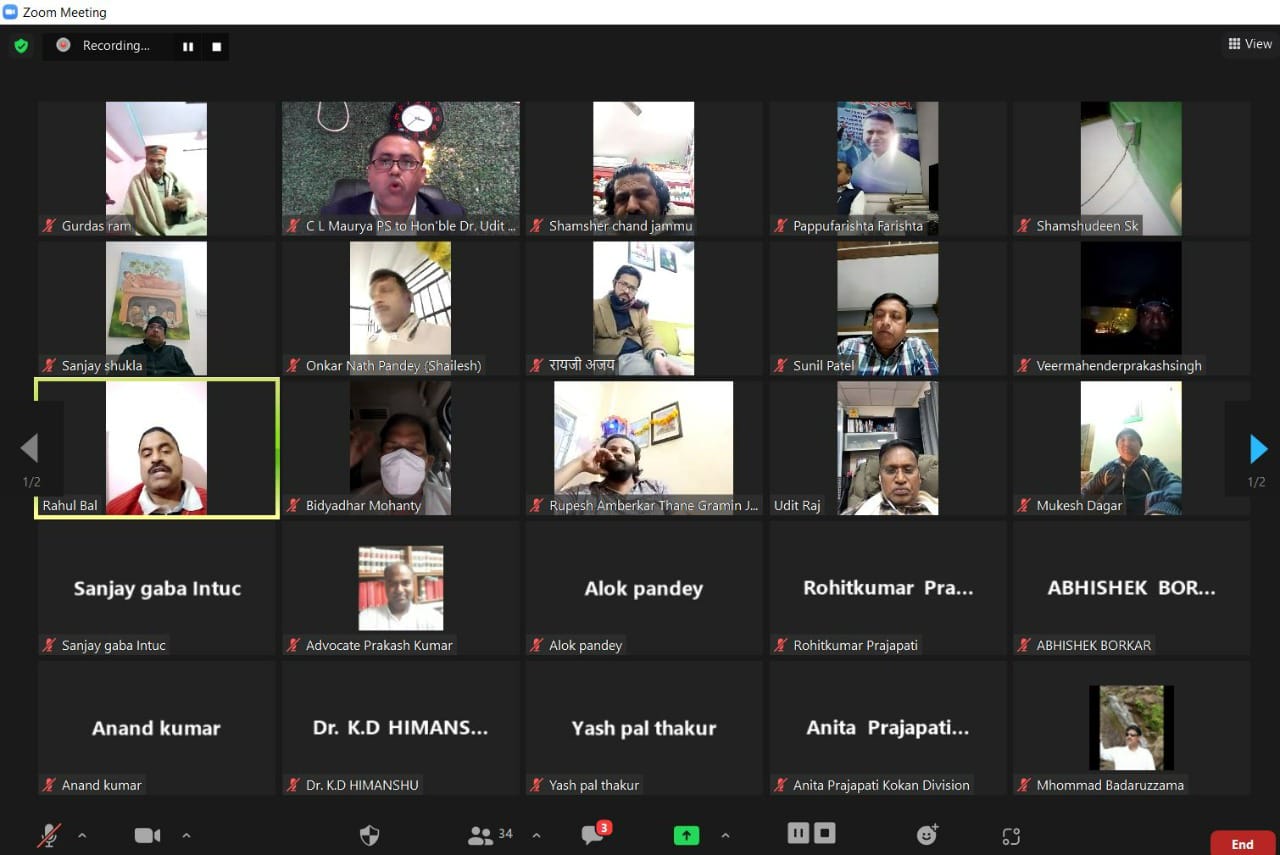Open the Security shield menu
Screen dimensions: 1280x855
tap(370, 835)
